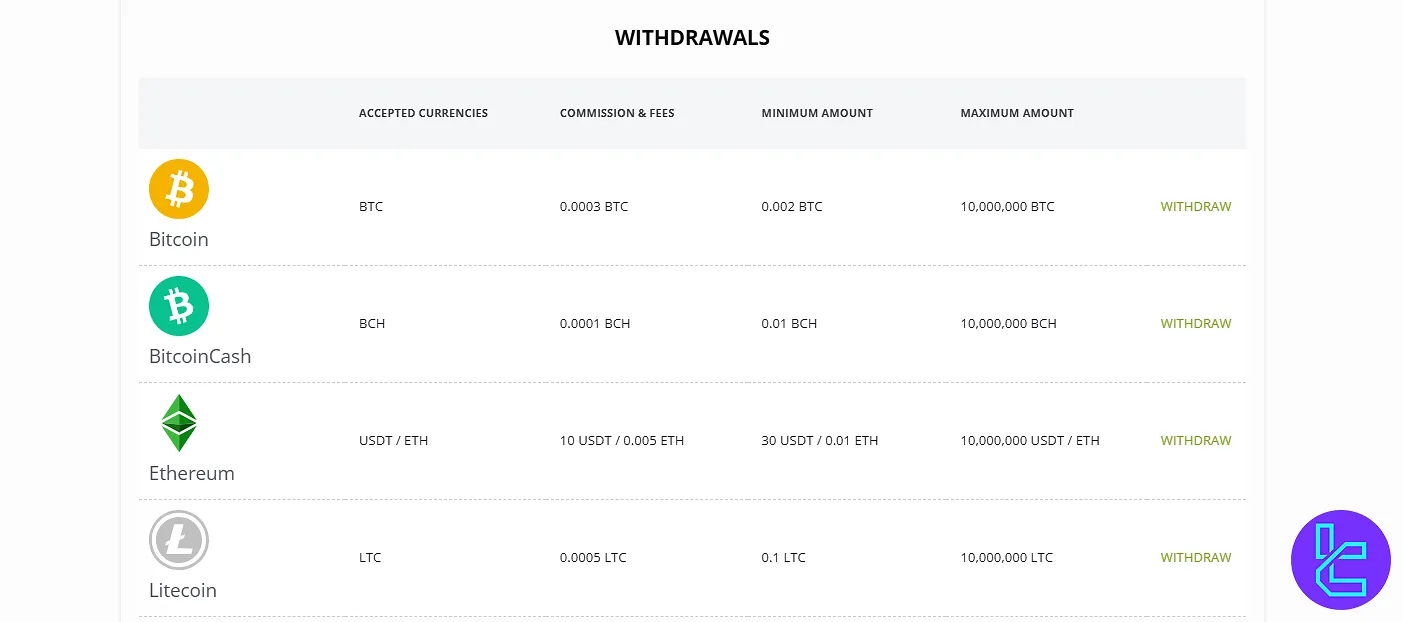Click the green Ethereum diamond icon

click(x=178, y=421)
